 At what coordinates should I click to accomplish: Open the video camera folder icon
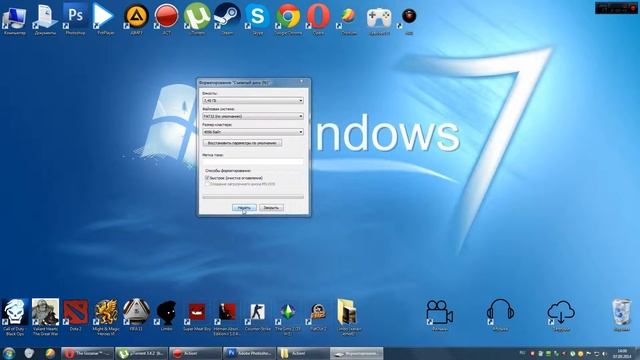pos(440,315)
